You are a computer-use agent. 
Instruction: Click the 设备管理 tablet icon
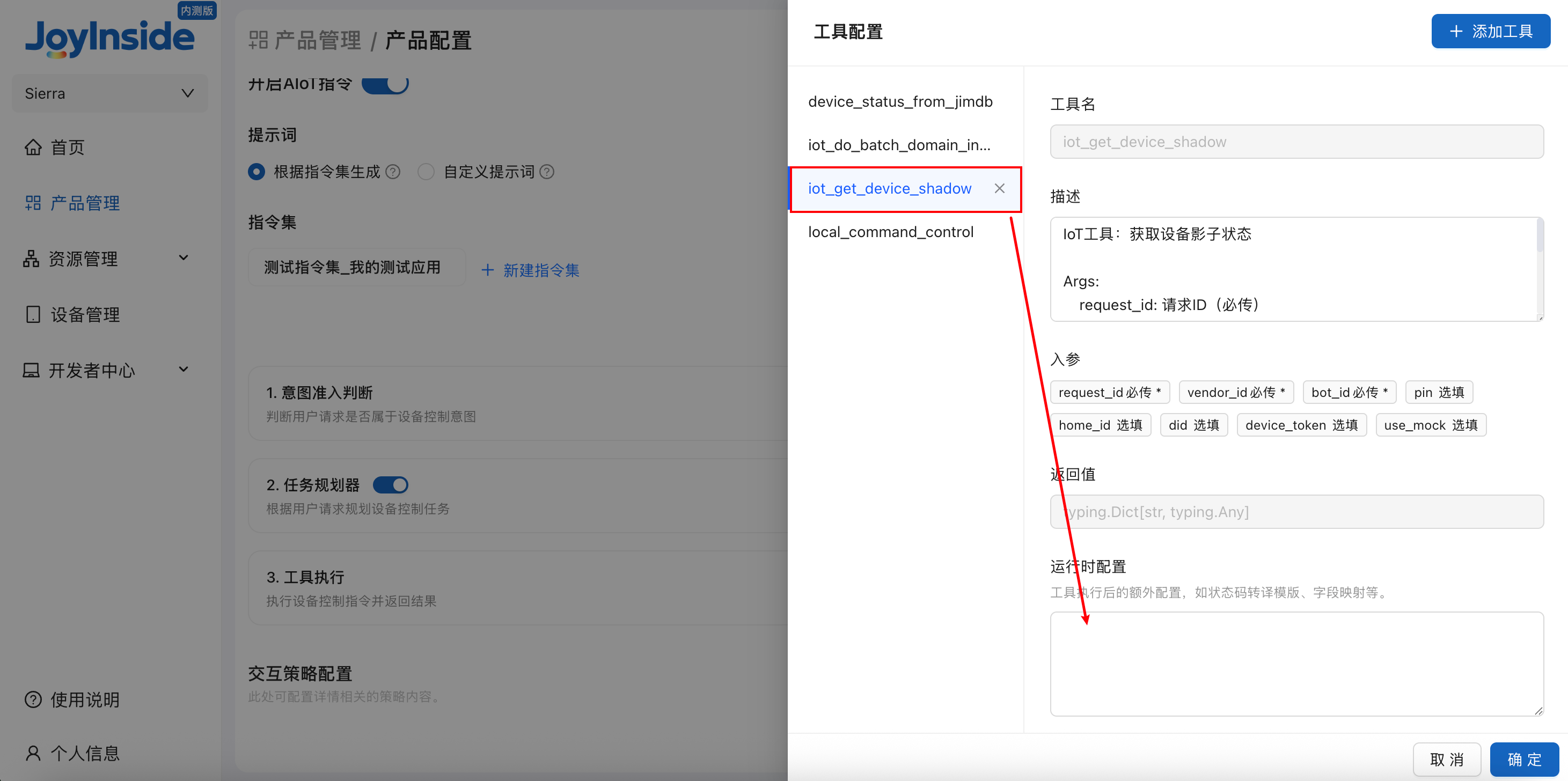[x=33, y=314]
